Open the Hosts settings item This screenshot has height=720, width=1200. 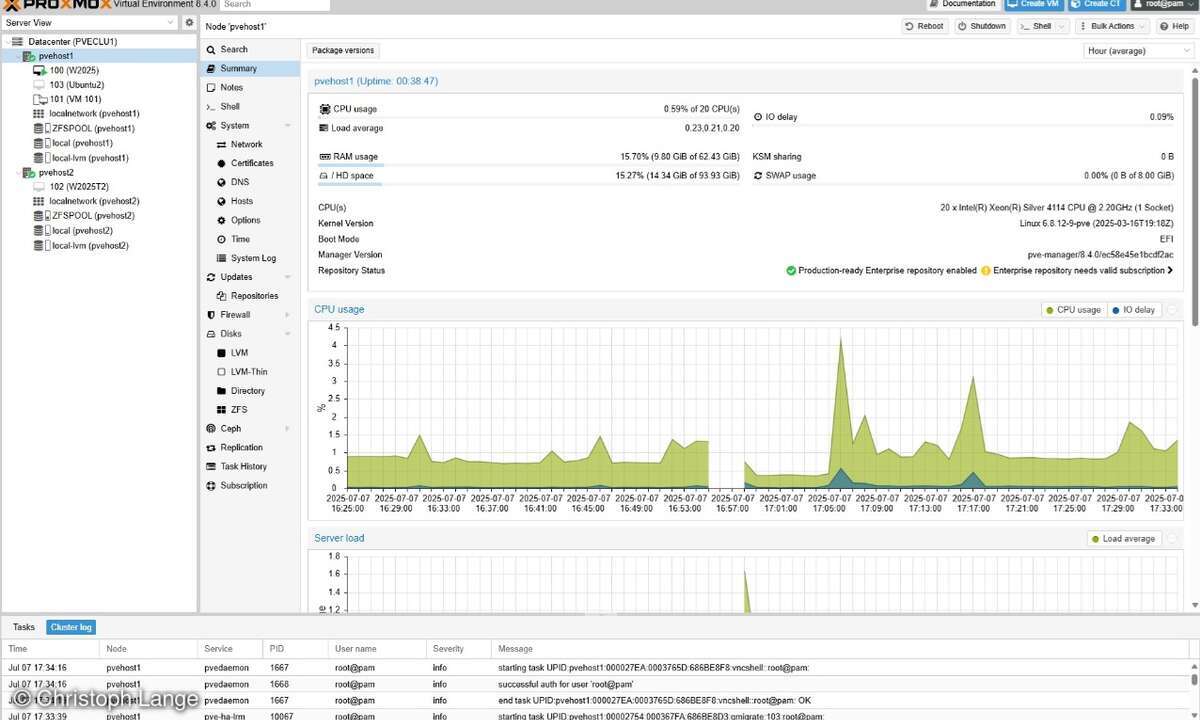[x=250, y=201]
